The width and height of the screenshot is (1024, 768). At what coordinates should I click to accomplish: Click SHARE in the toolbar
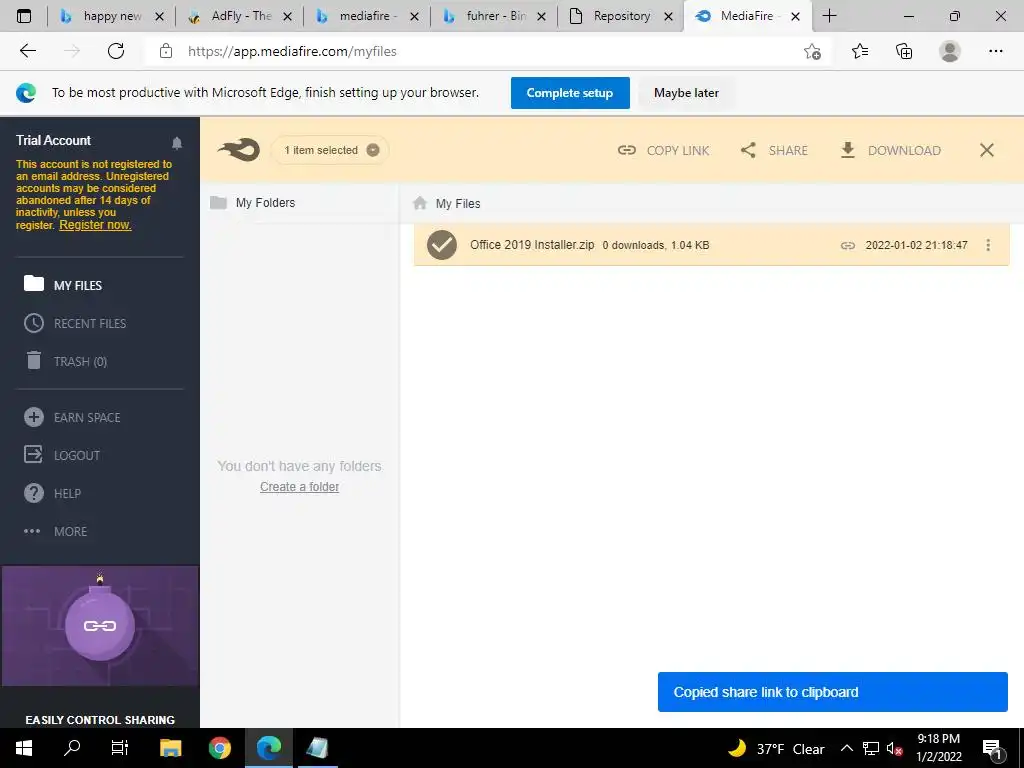click(x=774, y=150)
